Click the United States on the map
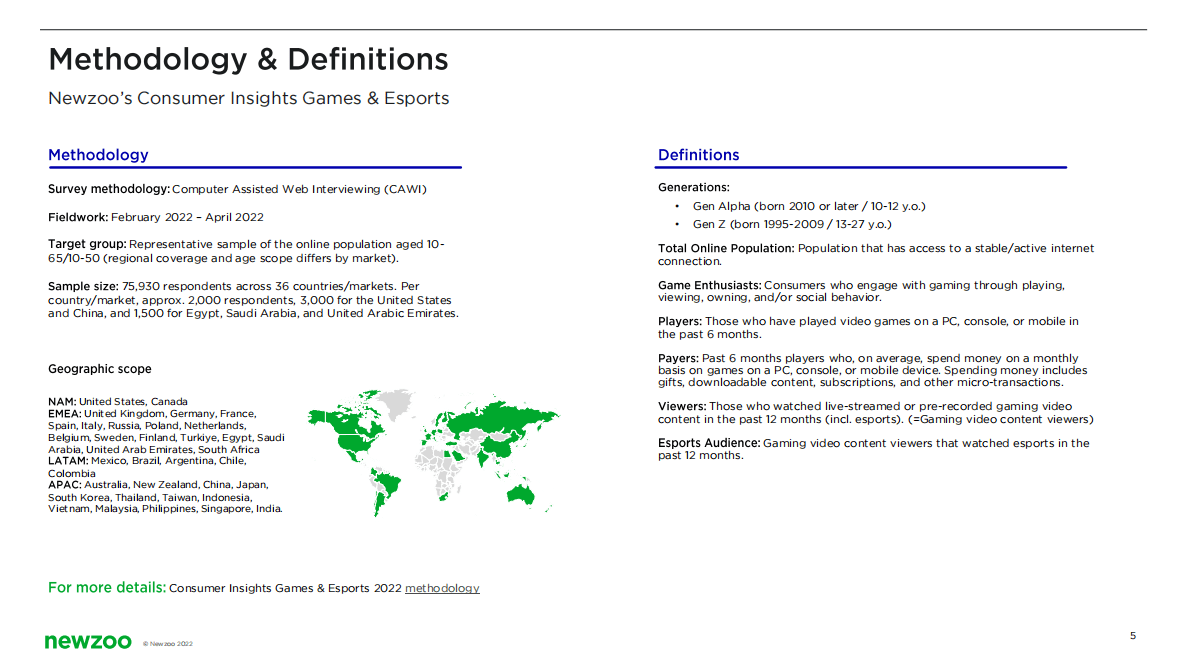This screenshot has height=669, width=1190. click(x=352, y=441)
